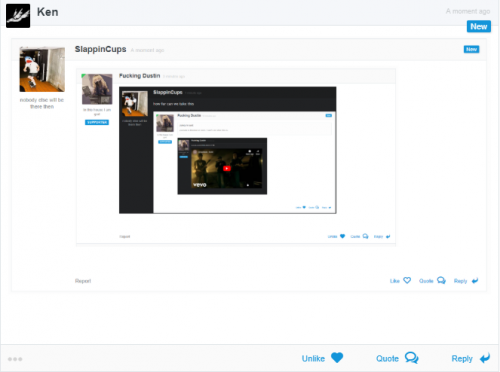Click the Unlike label on Ken's post
500x372 pixels.
click(x=313, y=359)
